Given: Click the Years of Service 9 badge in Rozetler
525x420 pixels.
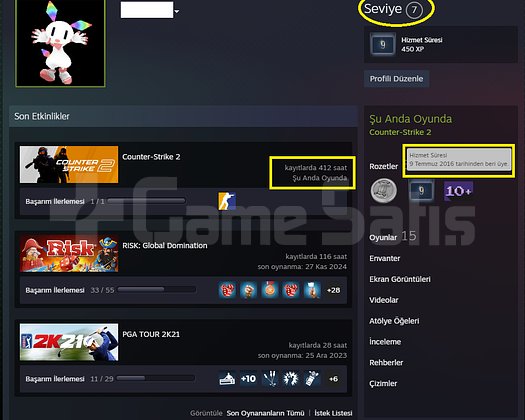Looking at the screenshot, I should 421,191.
